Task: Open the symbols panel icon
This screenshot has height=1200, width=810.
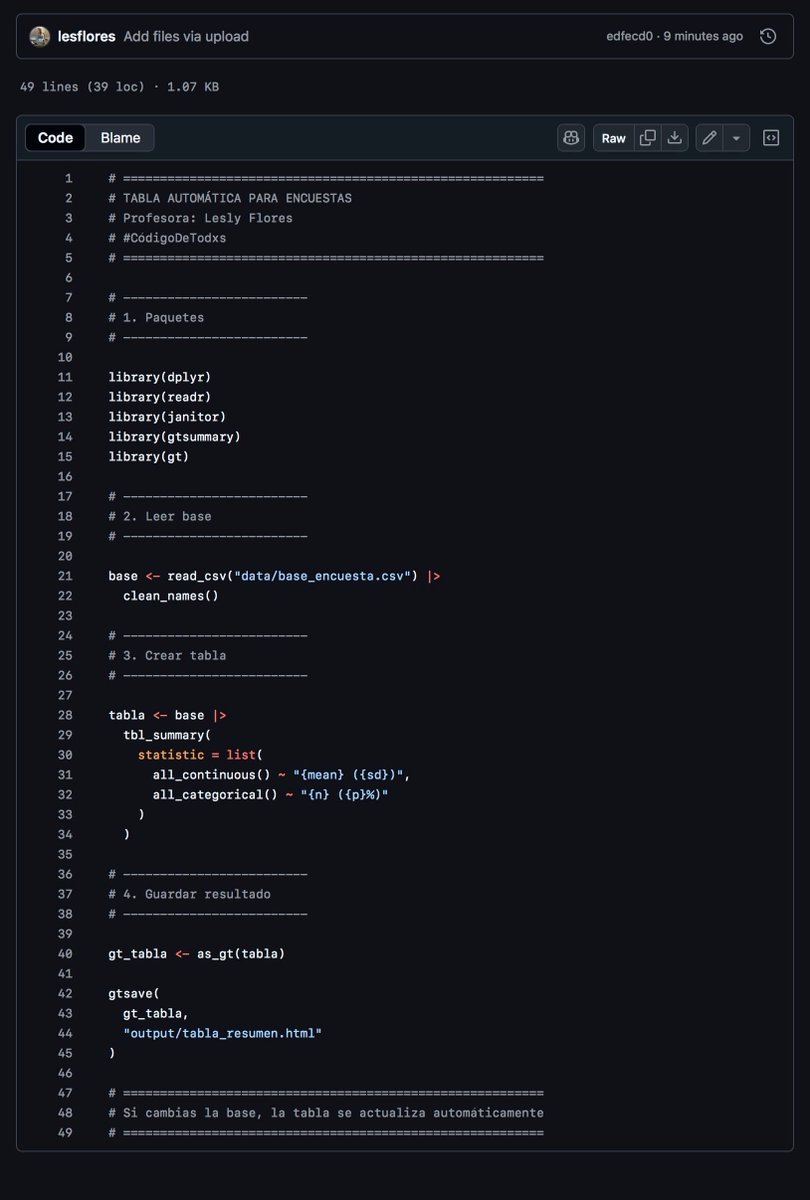Action: pyautogui.click(x=771, y=138)
